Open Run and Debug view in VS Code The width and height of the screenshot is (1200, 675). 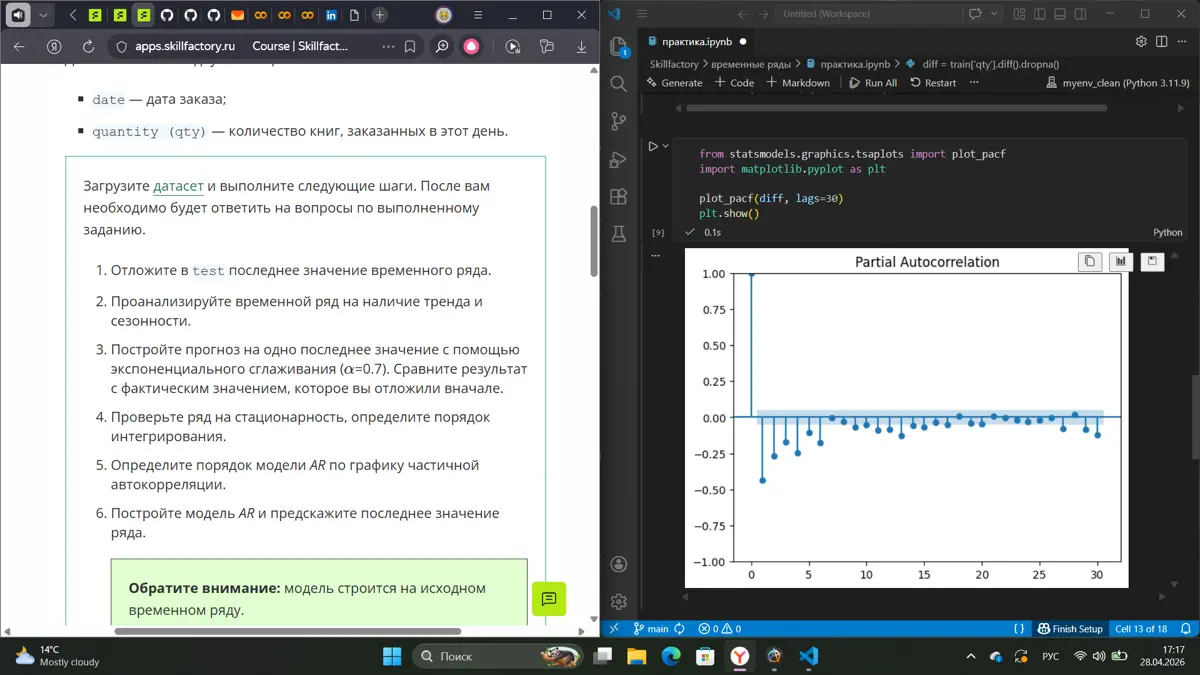coord(619,159)
